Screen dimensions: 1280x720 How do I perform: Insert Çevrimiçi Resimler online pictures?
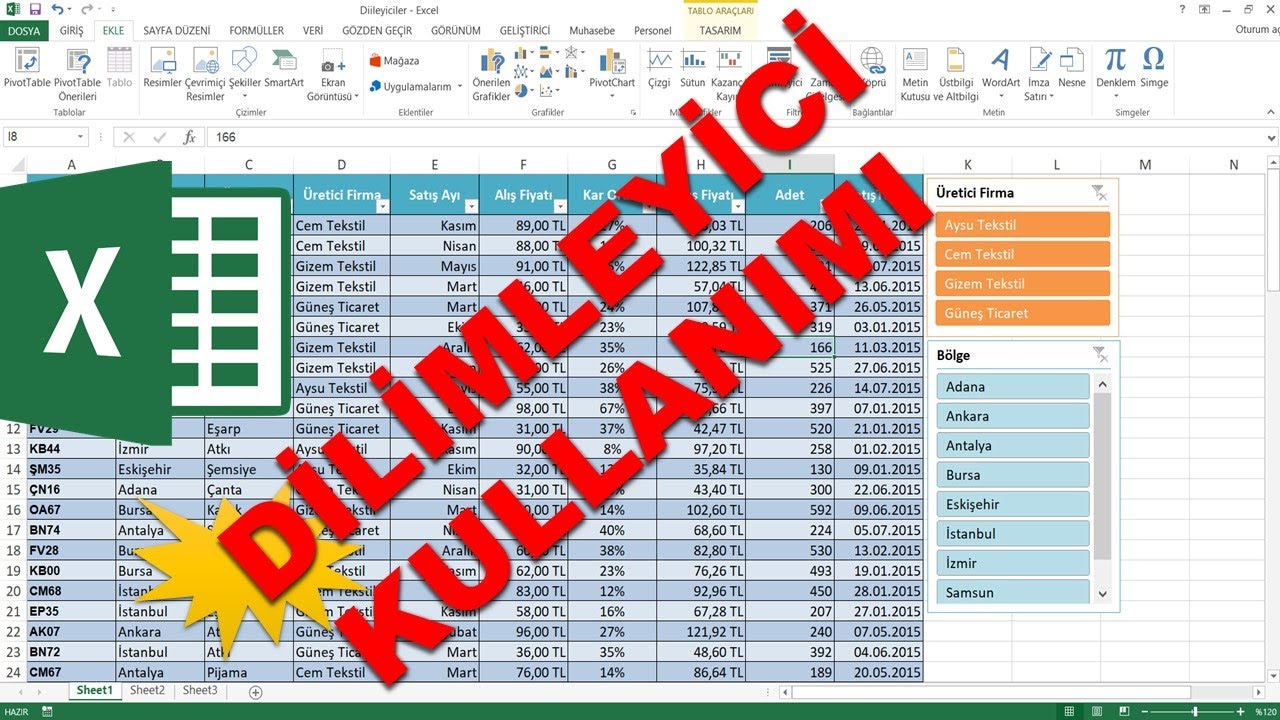pyautogui.click(x=205, y=74)
